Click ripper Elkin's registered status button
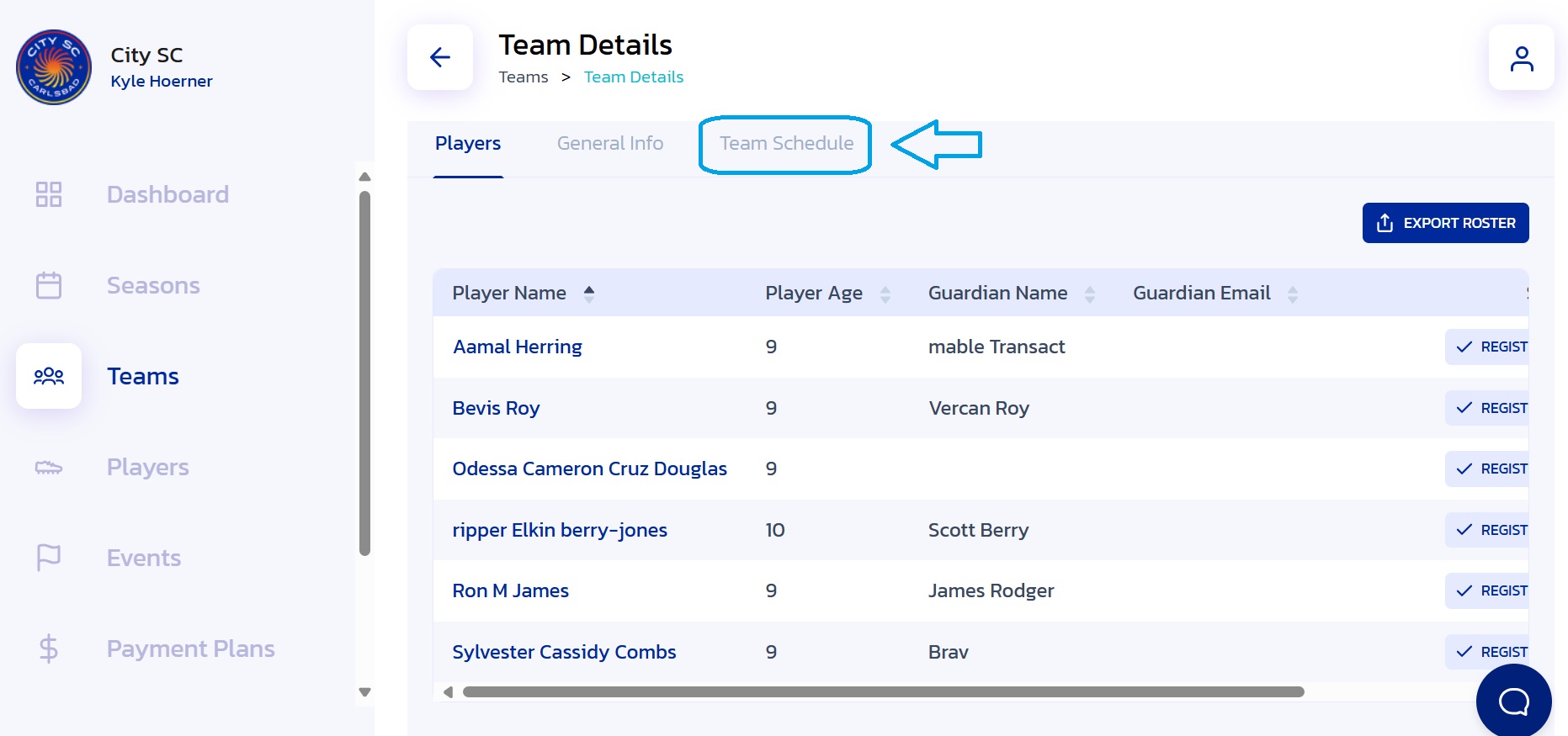Viewport: 1568px width, 736px height. 1487,530
